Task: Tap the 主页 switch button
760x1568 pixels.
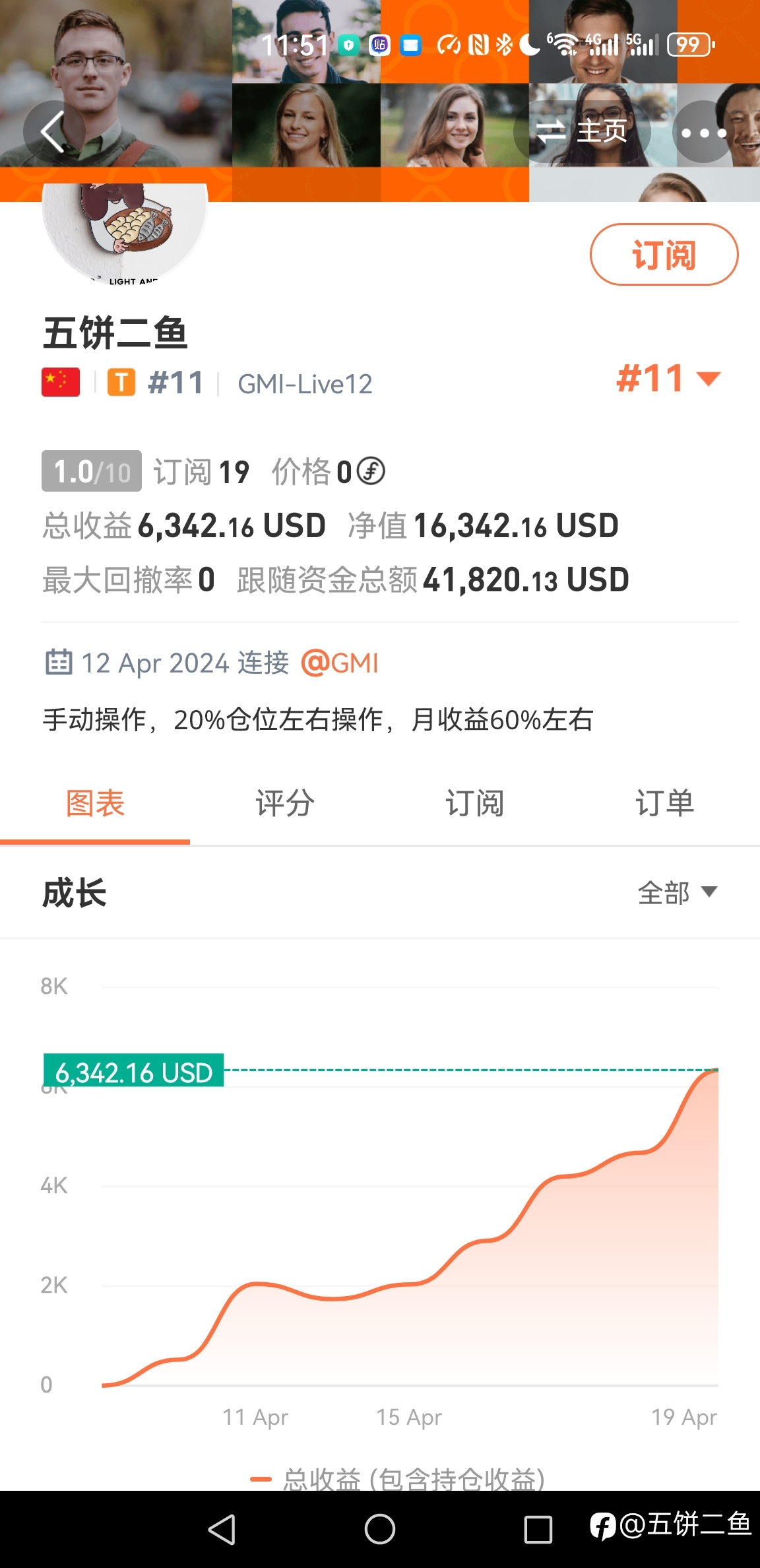Action: [x=582, y=132]
